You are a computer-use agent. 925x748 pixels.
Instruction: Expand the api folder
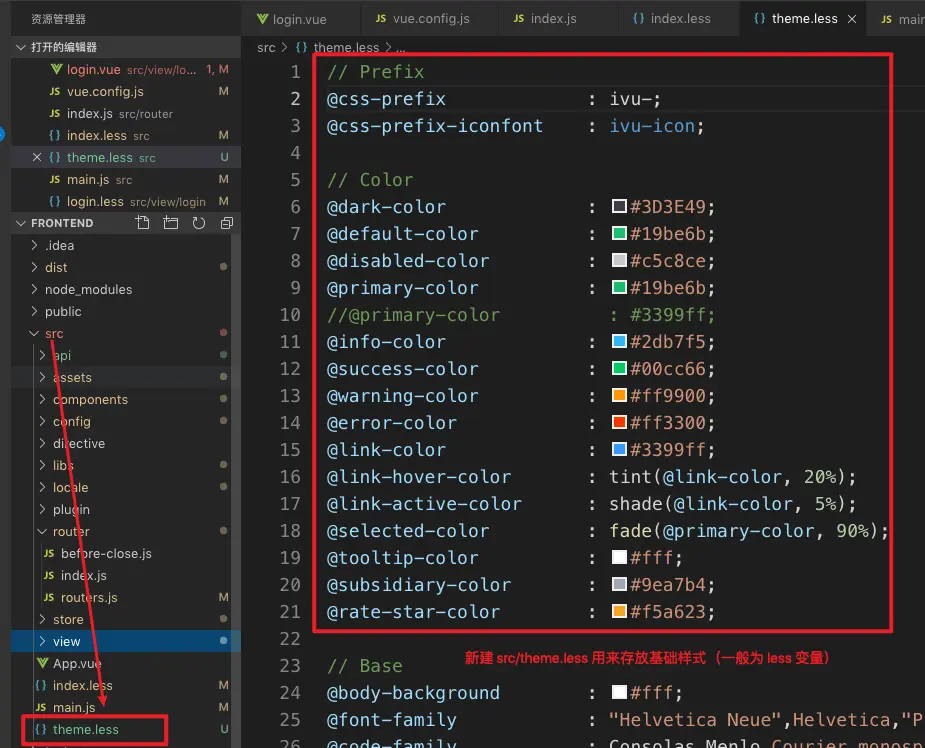(x=42, y=355)
